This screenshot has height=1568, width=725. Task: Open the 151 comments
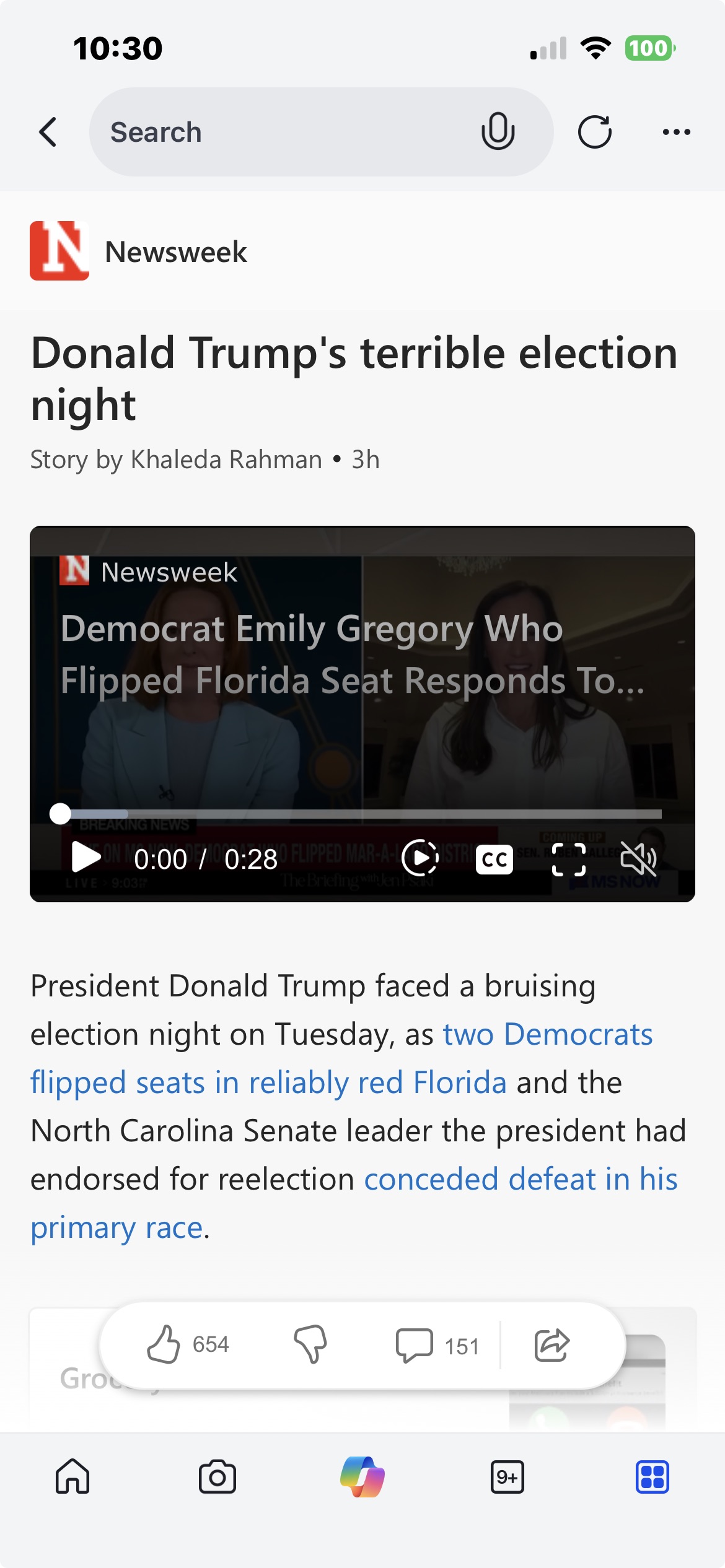click(437, 1346)
